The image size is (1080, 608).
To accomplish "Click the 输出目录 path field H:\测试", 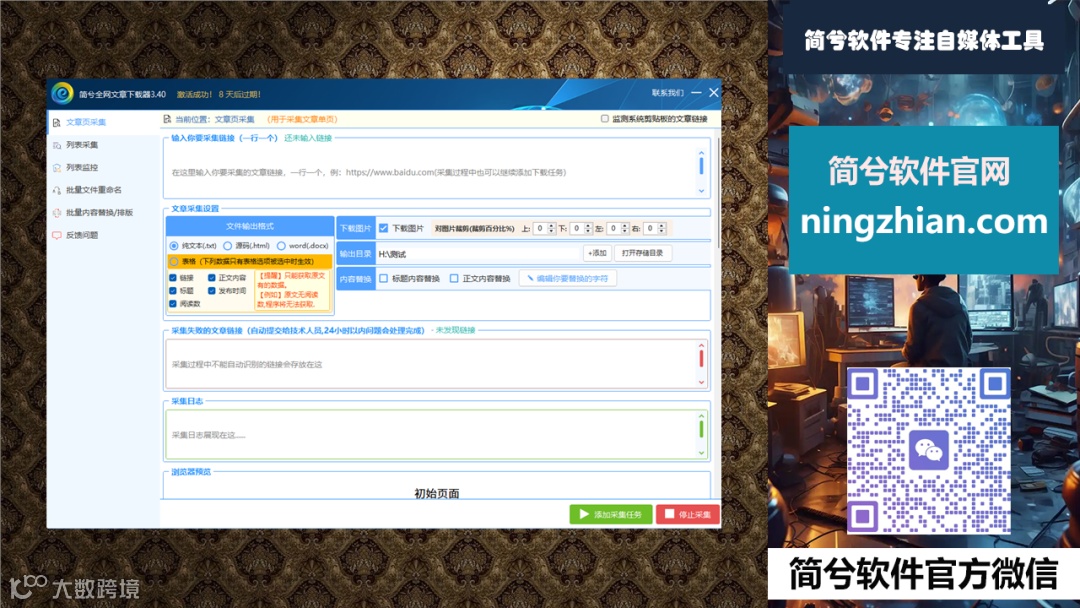I will coord(478,254).
